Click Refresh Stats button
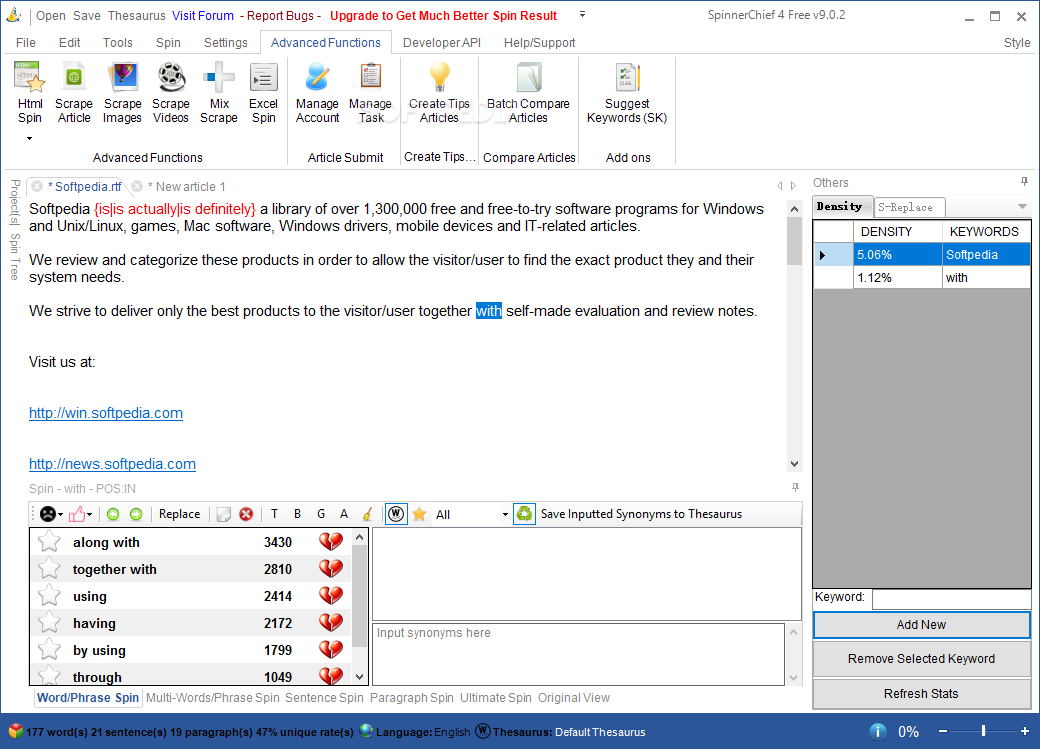1040x749 pixels. (921, 693)
